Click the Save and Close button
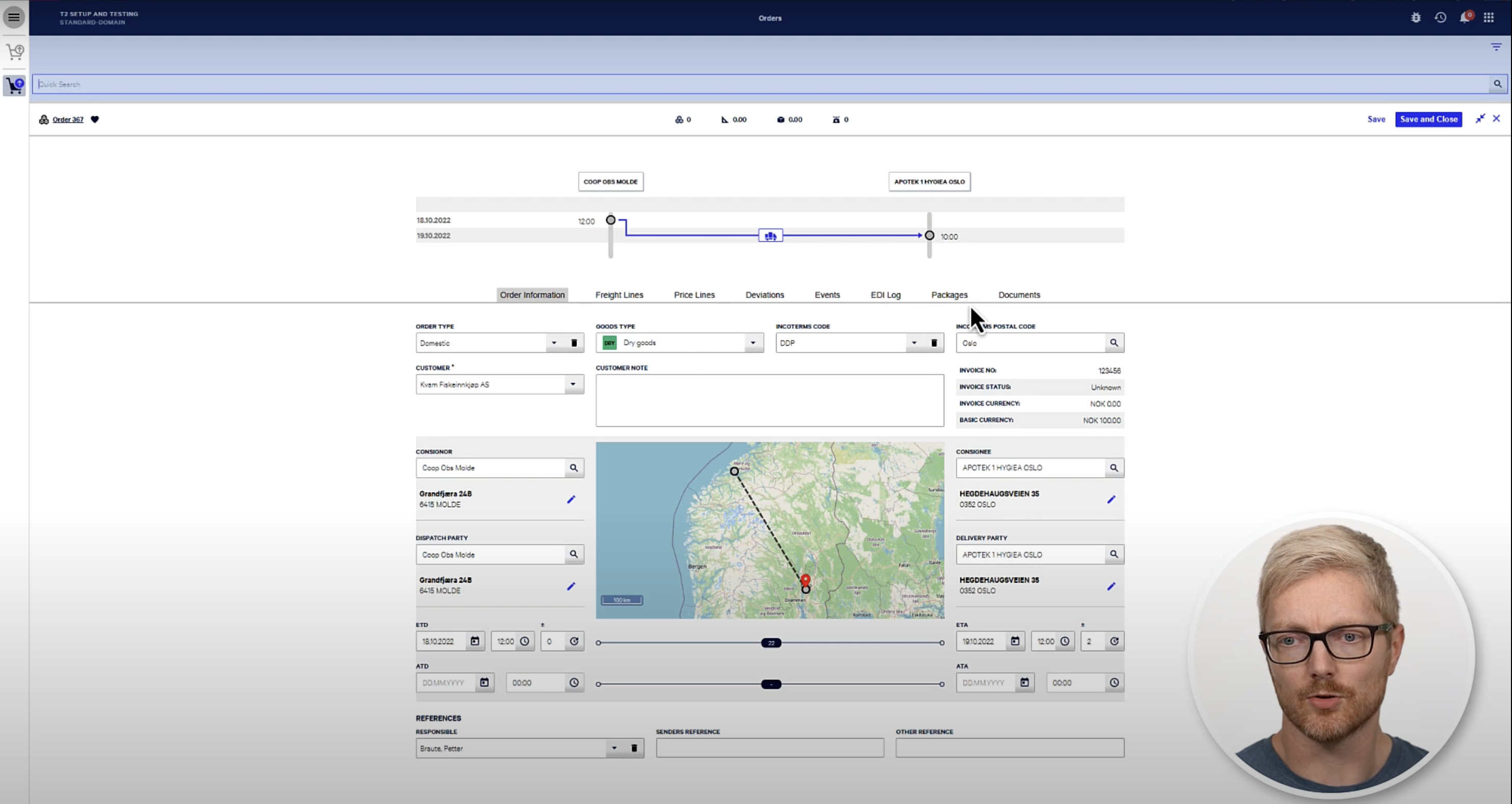1512x804 pixels. [x=1429, y=119]
